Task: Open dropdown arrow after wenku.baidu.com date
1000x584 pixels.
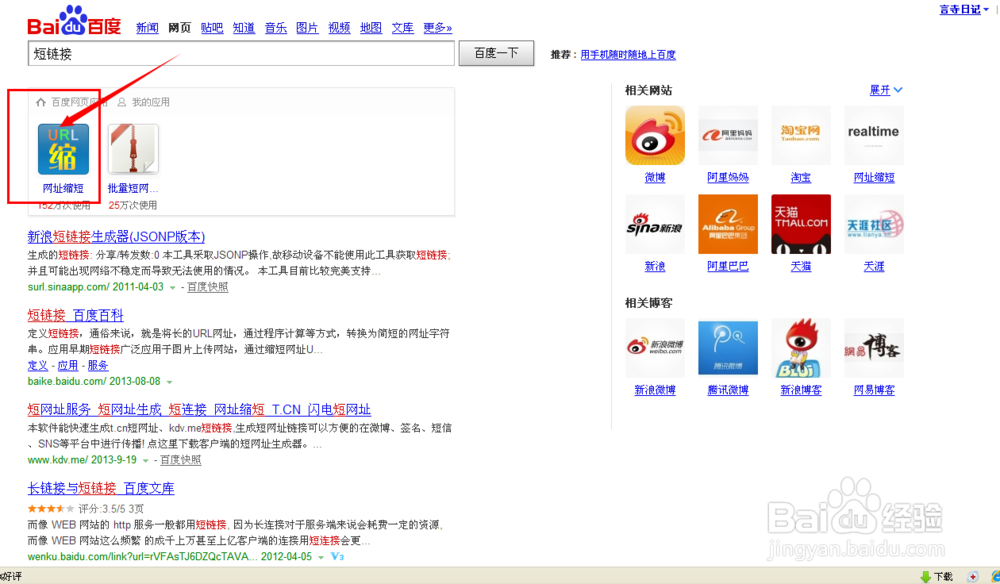Action: coord(321,557)
